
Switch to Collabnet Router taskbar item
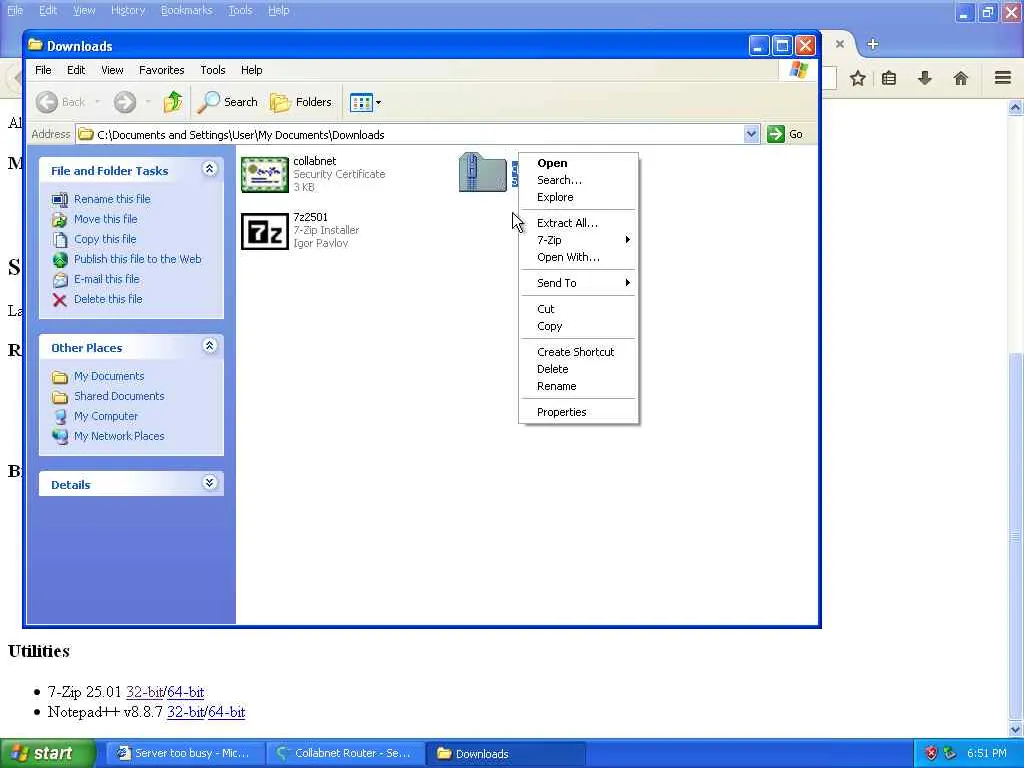(345, 753)
